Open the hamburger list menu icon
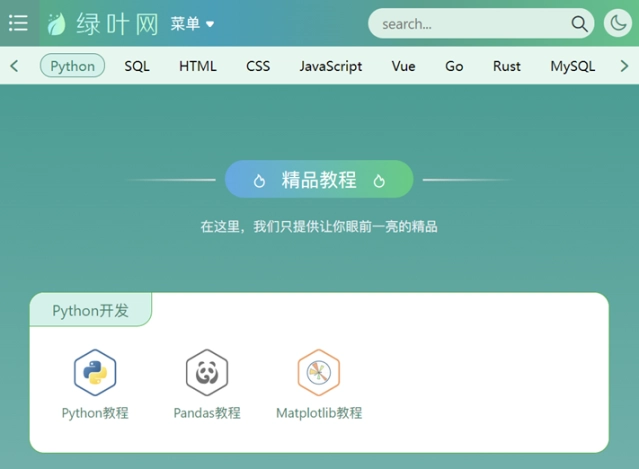Image resolution: width=639 pixels, height=469 pixels. pos(18,23)
